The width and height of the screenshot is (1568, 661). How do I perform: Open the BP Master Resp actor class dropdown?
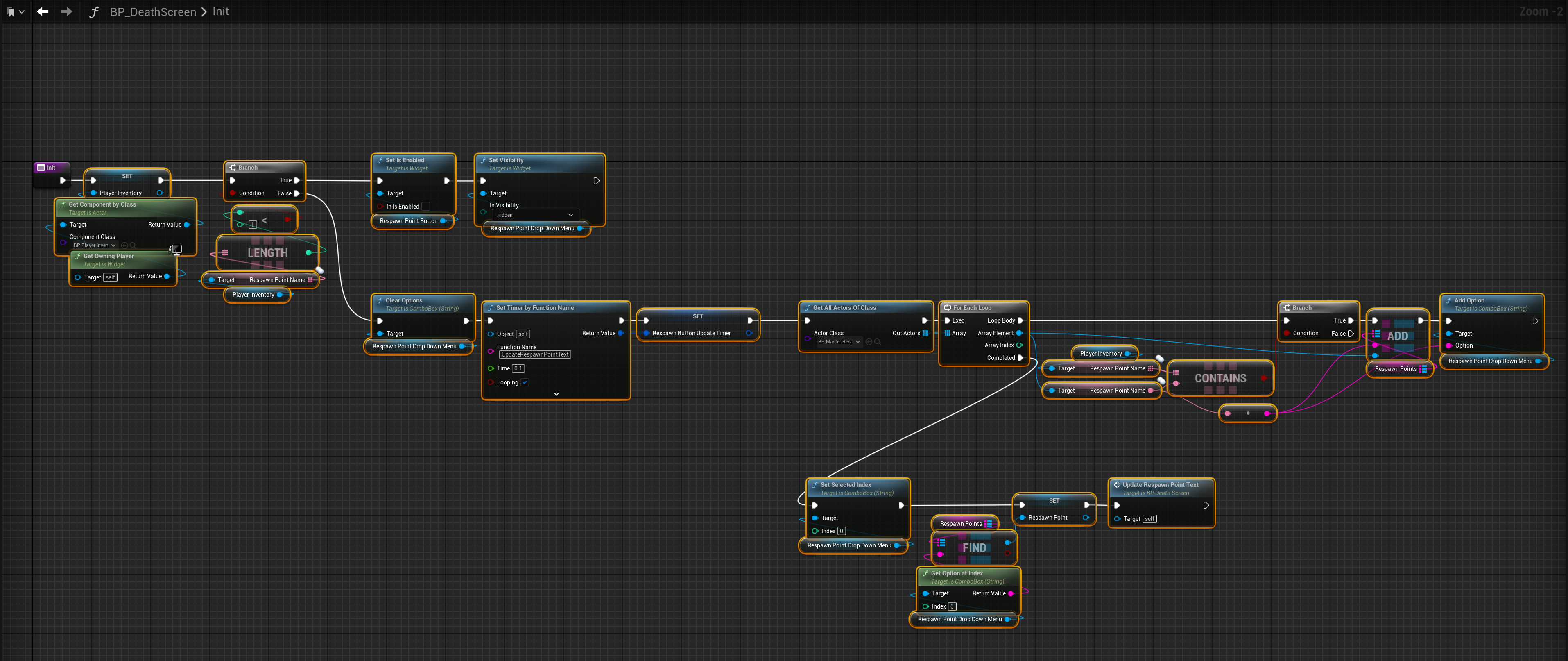(x=839, y=342)
